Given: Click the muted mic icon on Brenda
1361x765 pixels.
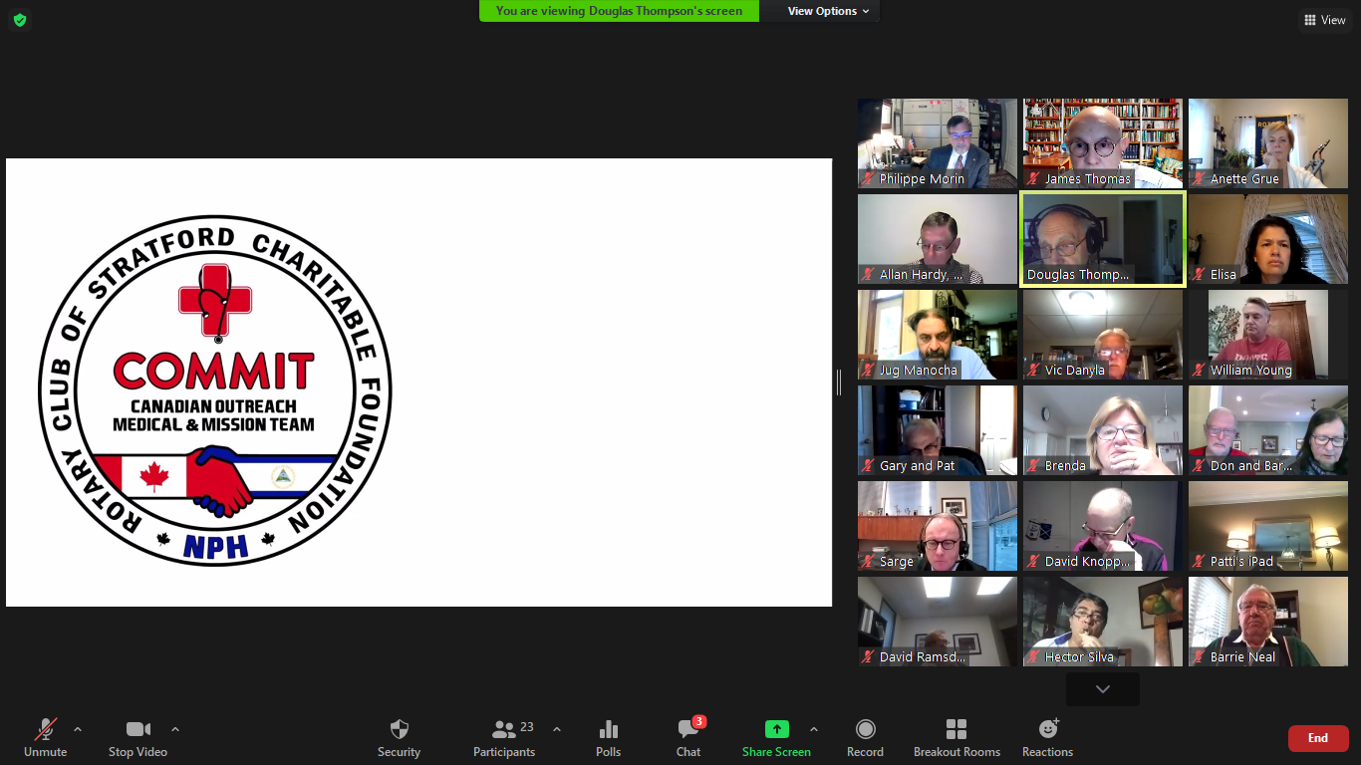Looking at the screenshot, I should click(1033, 466).
